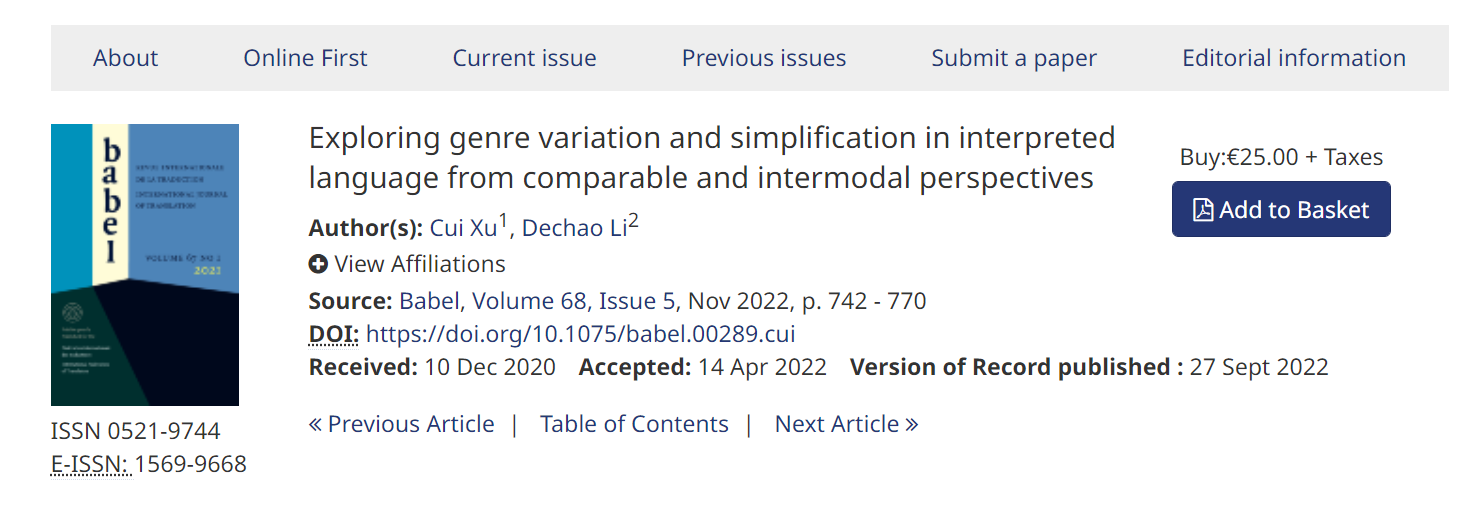Open author Cui Xu's profile link
Screen dimensions: 1462x510
(x=463, y=228)
